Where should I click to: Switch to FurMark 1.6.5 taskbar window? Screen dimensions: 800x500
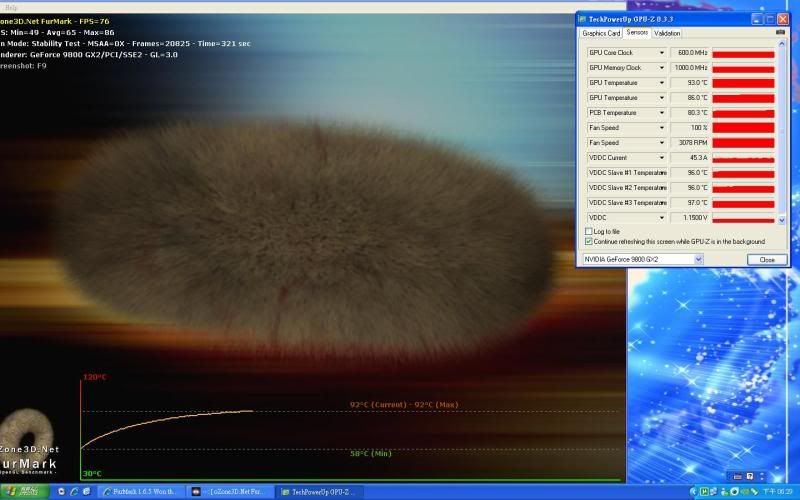pos(140,492)
